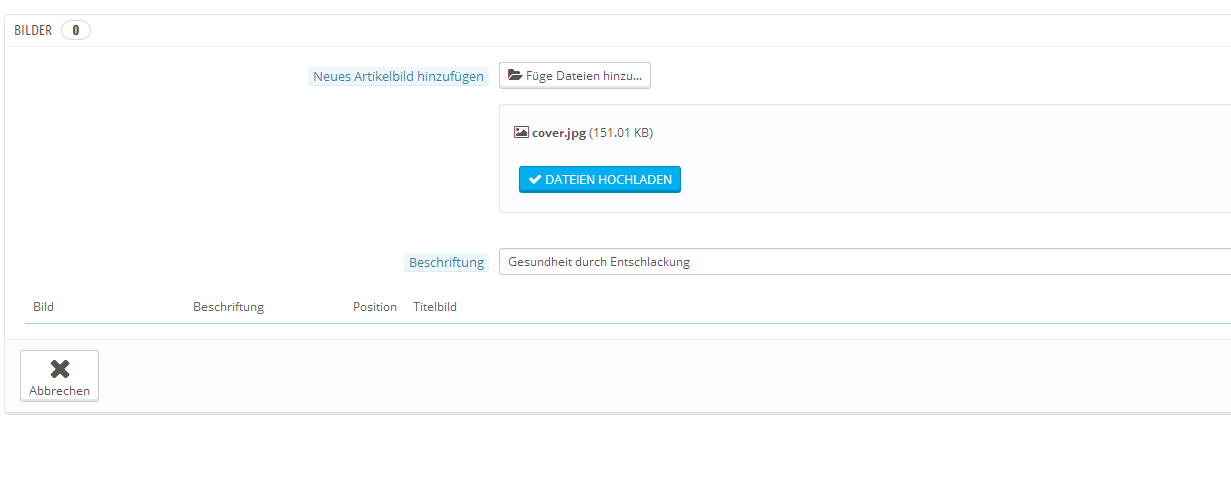Click the Bild column header
The width and height of the screenshot is (1231, 482).
(x=43, y=306)
